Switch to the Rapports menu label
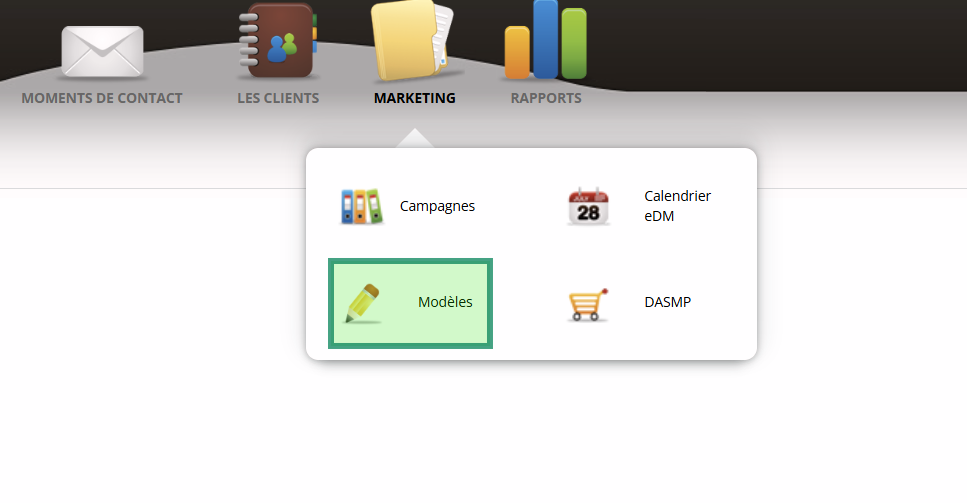Image resolution: width=967 pixels, height=503 pixels. (546, 98)
